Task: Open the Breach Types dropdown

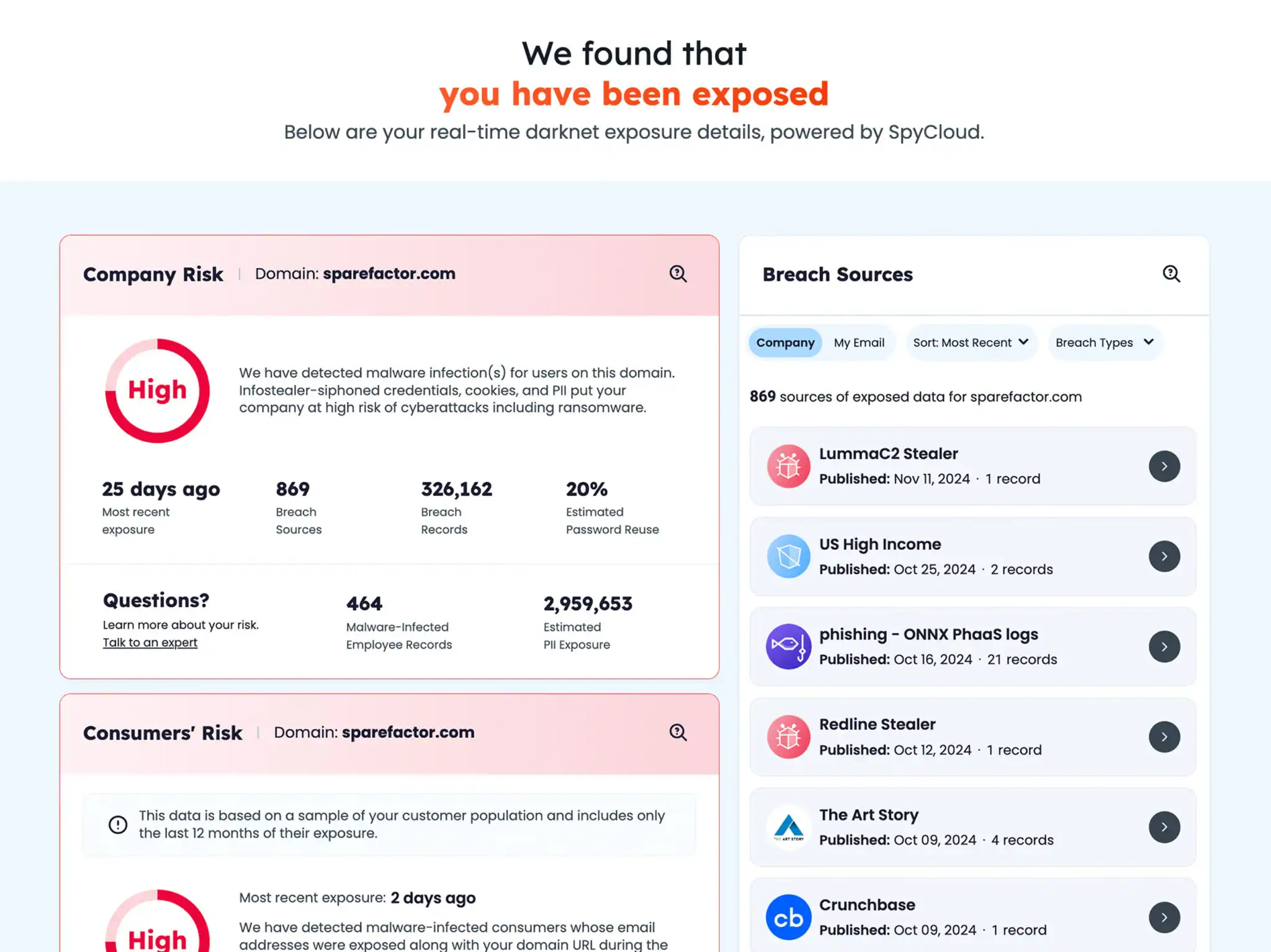Action: point(1105,343)
